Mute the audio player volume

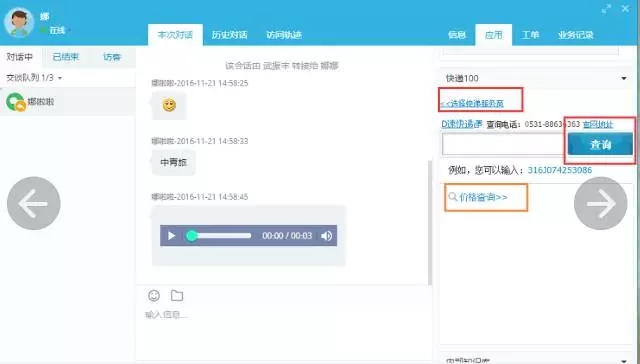326,236
